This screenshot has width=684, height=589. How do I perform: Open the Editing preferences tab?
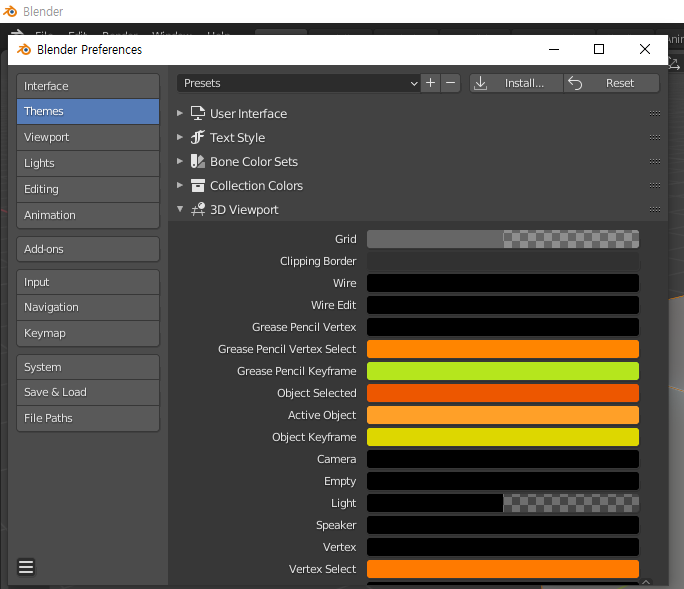coord(88,189)
